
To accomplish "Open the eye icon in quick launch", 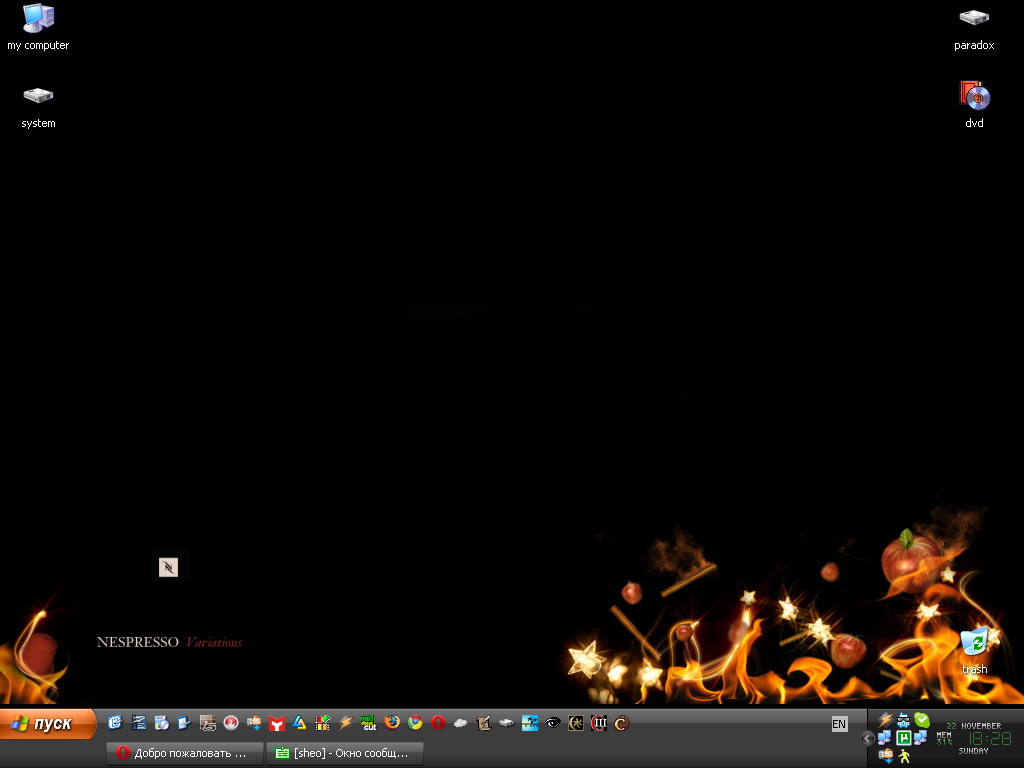I will tap(553, 723).
